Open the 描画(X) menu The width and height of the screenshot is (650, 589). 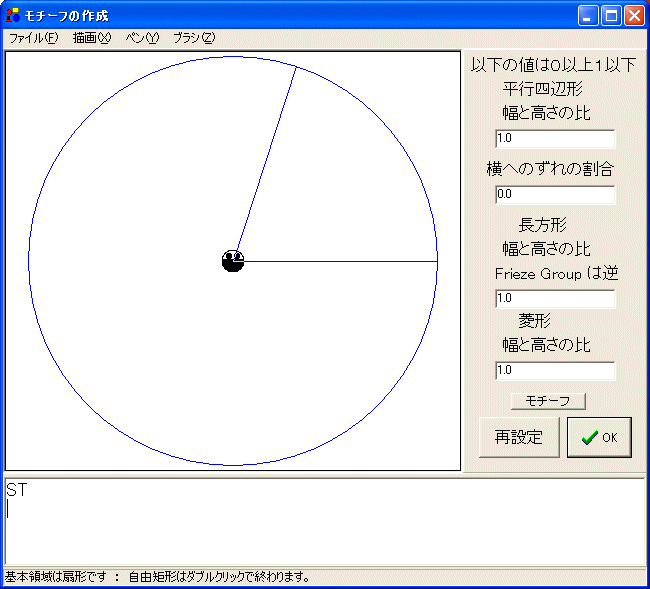pos(92,38)
